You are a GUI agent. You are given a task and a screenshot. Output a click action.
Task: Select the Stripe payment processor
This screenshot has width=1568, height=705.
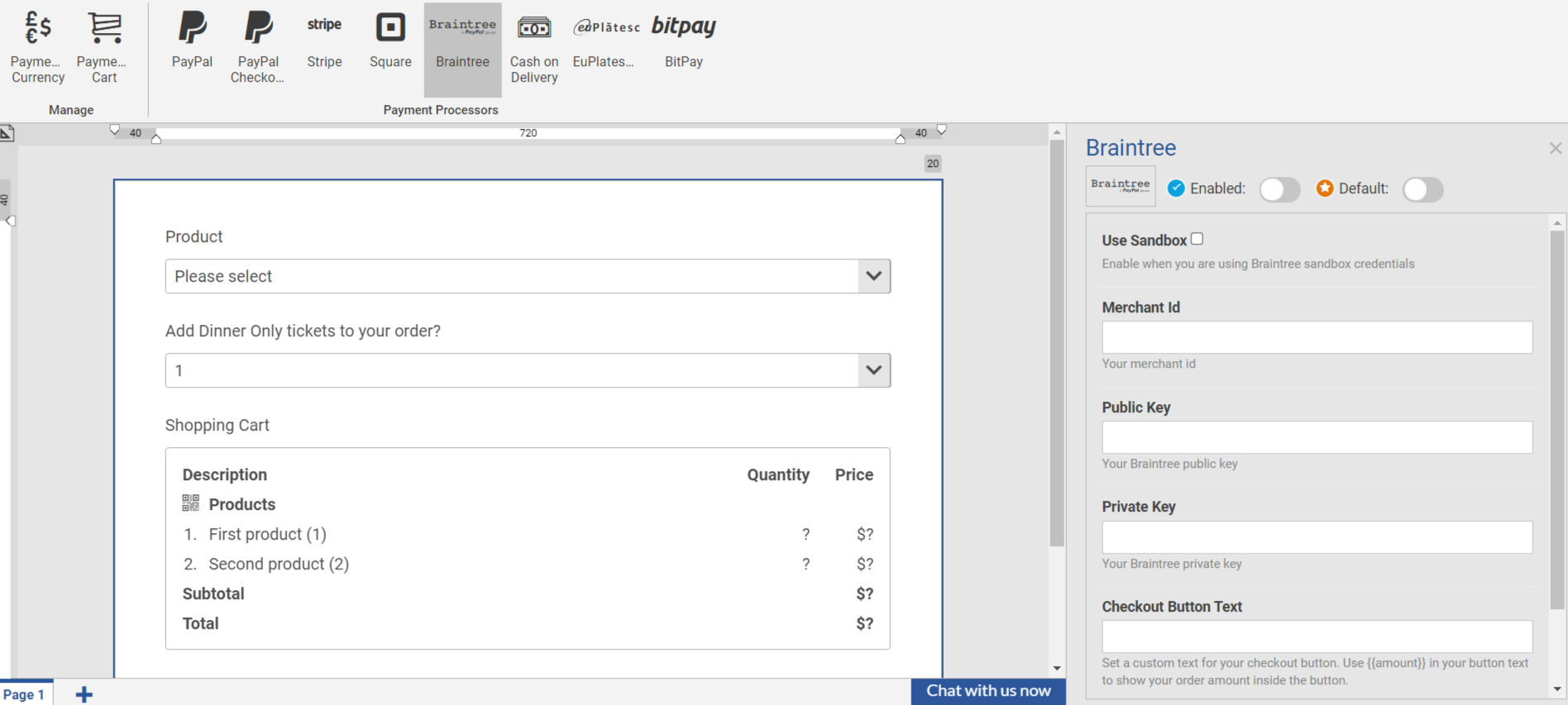pos(324,41)
